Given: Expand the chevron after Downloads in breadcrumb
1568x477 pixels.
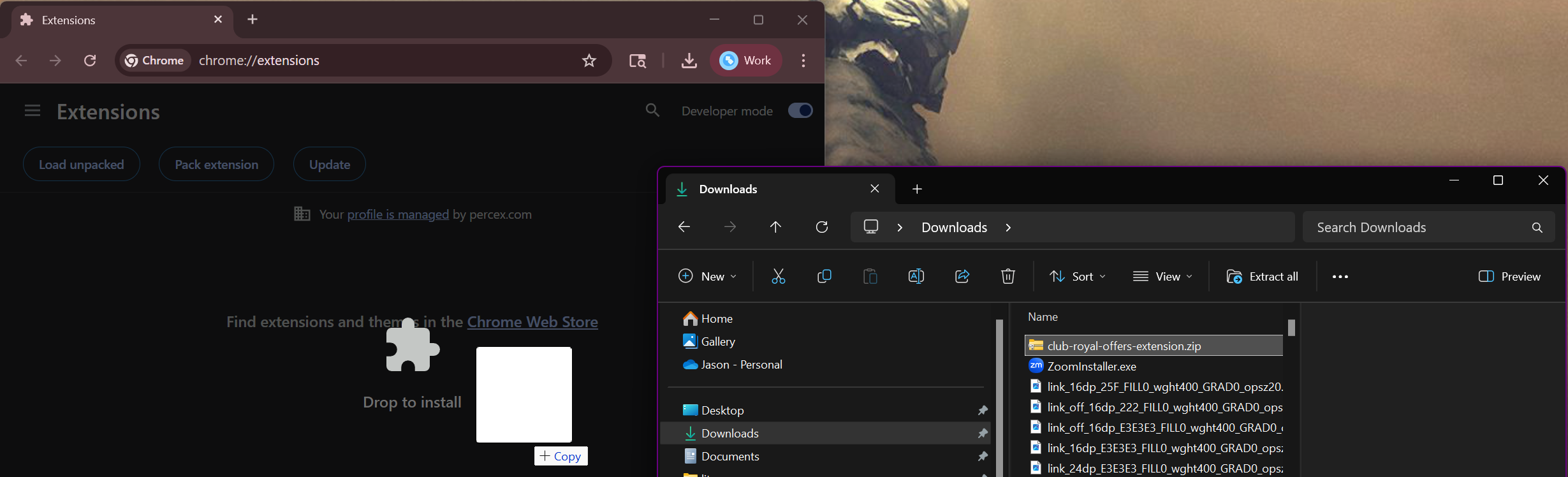Looking at the screenshot, I should 1008,228.
